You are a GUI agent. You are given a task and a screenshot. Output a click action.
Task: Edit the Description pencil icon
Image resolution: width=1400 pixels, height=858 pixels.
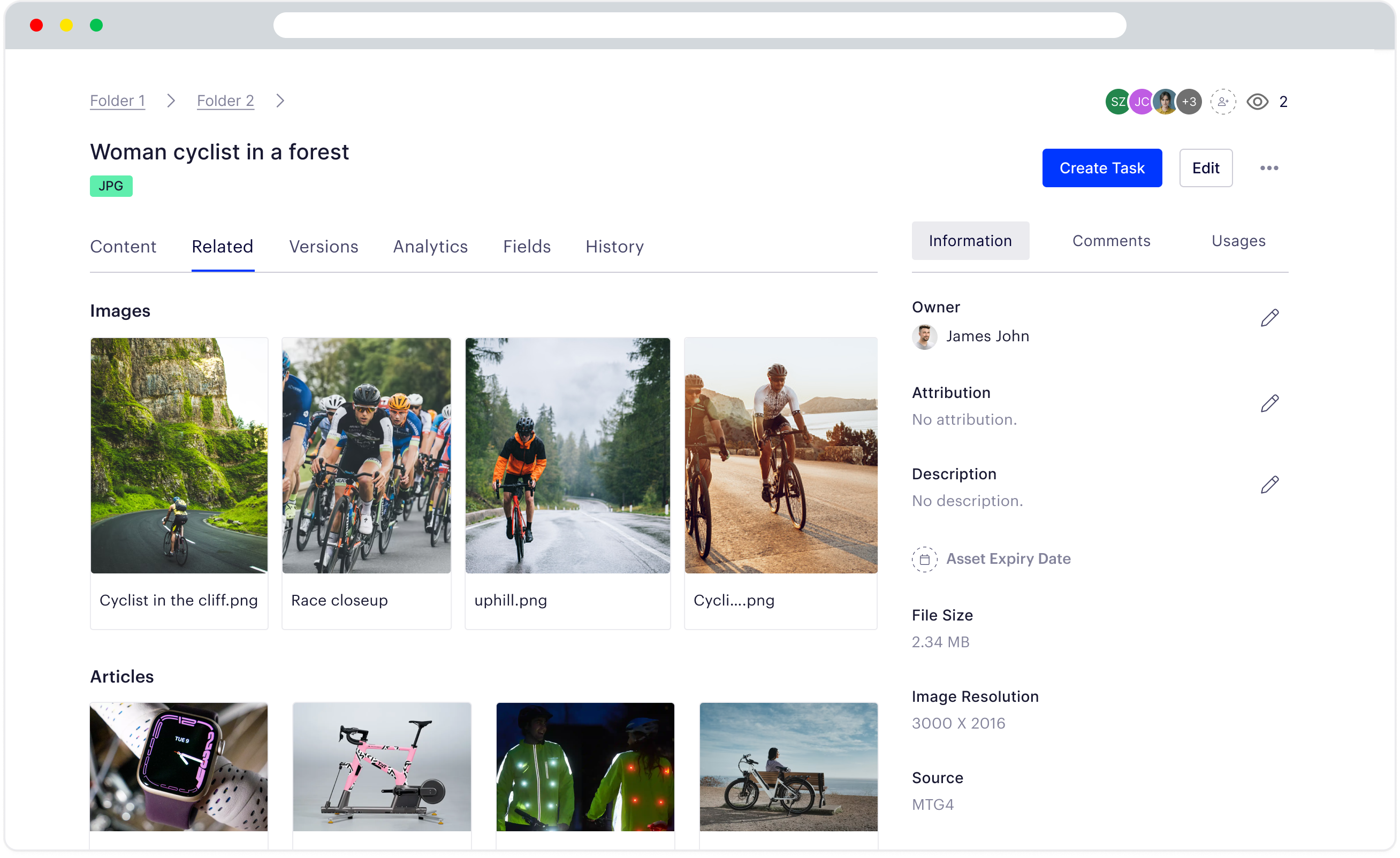(x=1269, y=485)
